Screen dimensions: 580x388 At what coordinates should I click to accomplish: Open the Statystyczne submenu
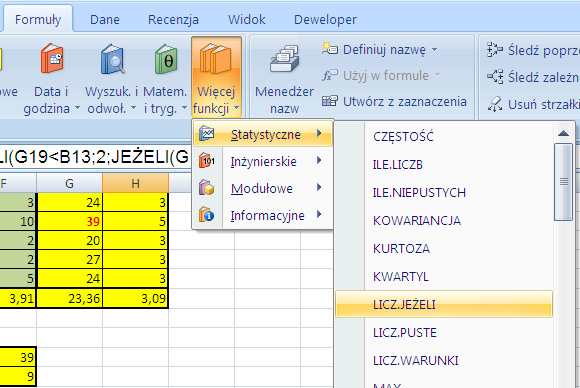pyautogui.click(x=263, y=134)
